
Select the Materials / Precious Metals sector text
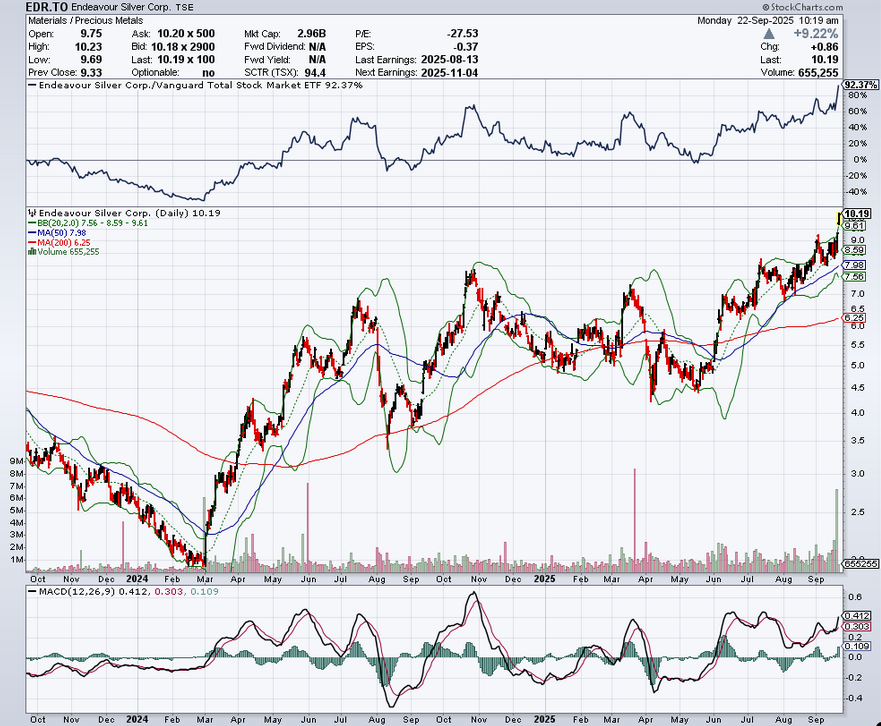[x=85, y=20]
